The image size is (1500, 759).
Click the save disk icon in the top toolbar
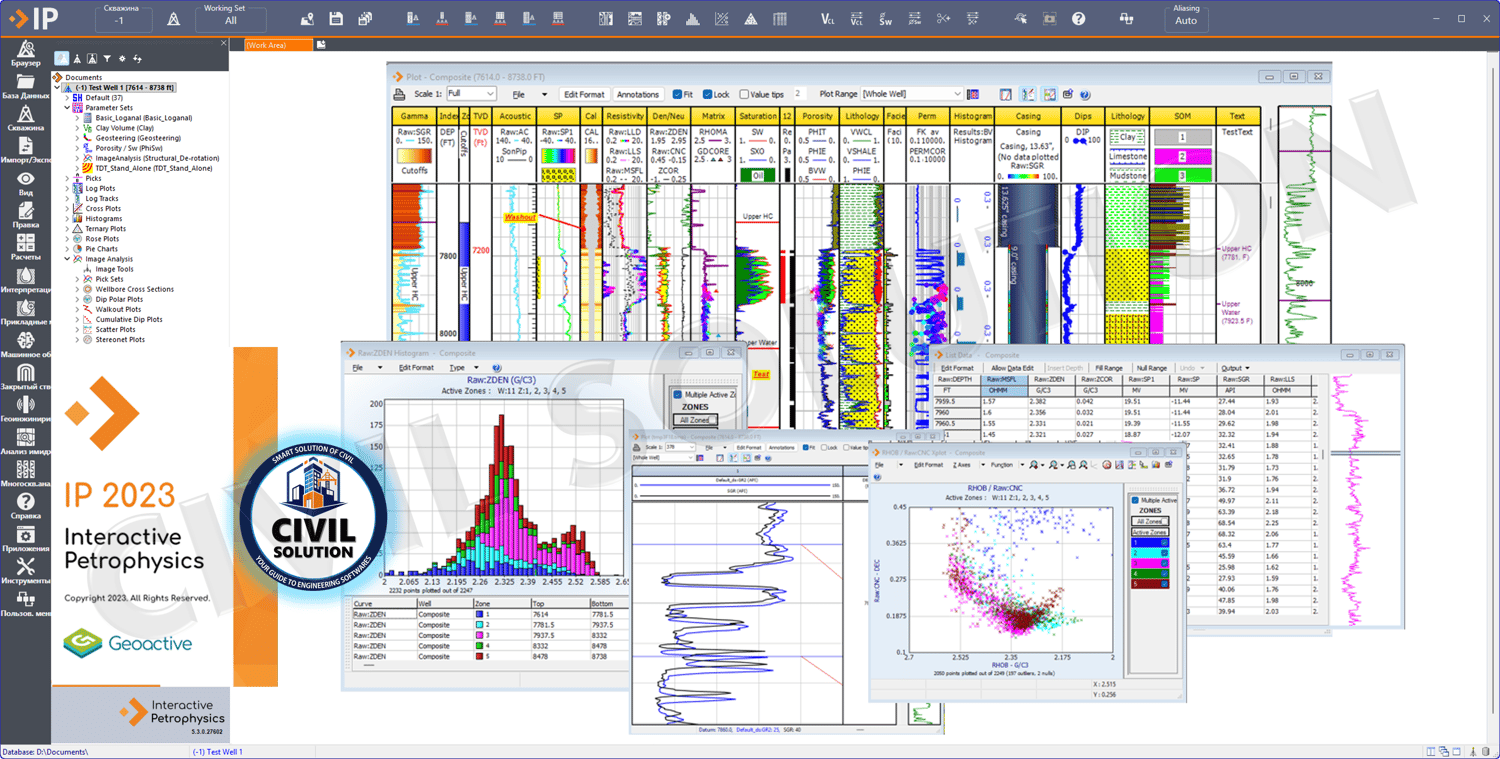point(336,19)
